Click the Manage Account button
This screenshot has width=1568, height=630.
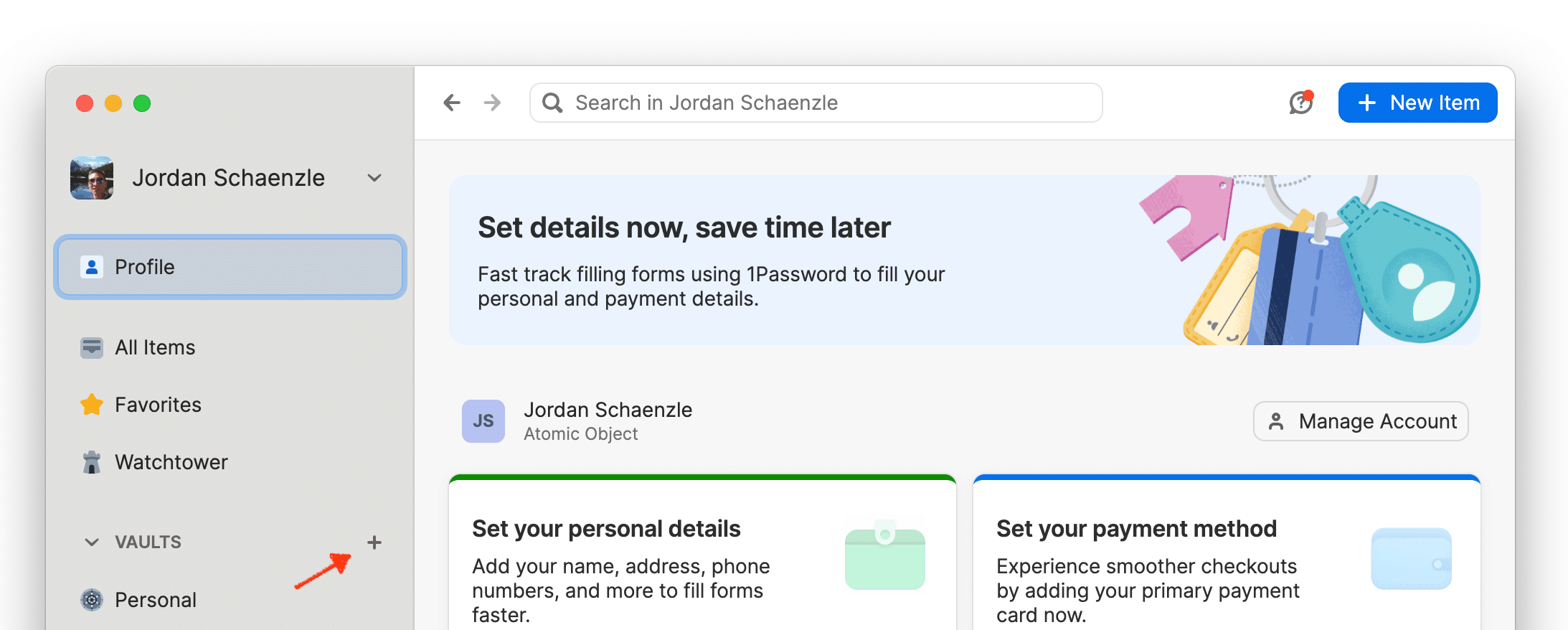point(1360,421)
